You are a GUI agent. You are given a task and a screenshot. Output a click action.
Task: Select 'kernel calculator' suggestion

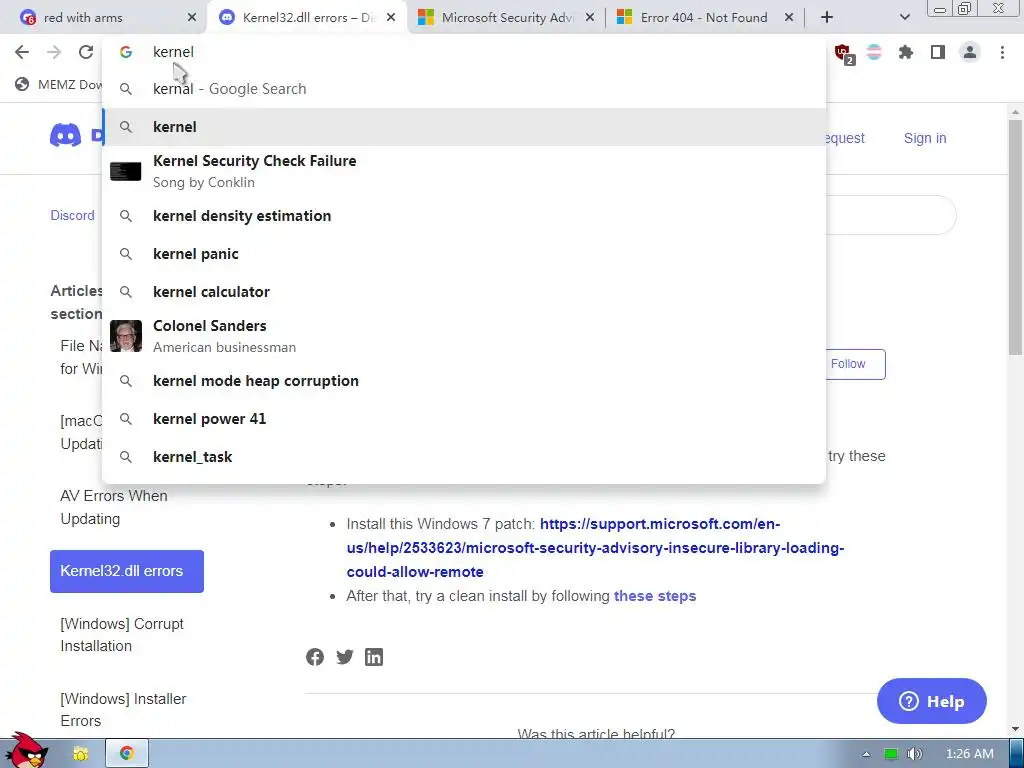[x=464, y=292]
